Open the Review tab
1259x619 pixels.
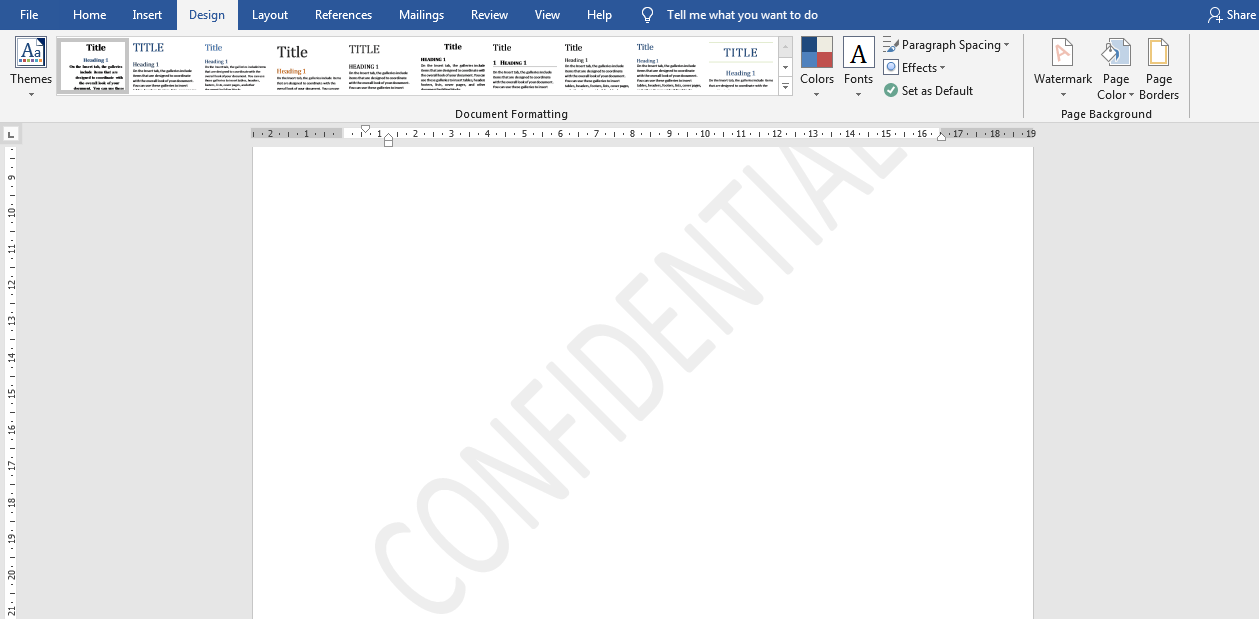(x=489, y=15)
